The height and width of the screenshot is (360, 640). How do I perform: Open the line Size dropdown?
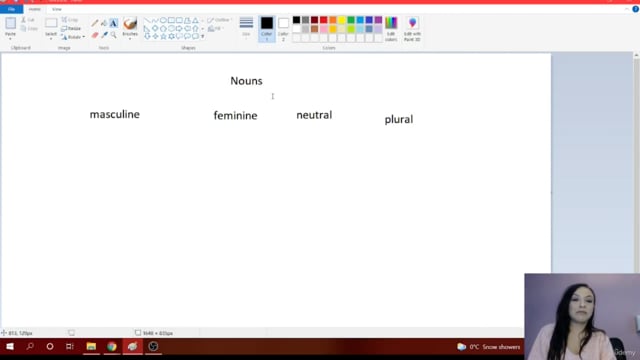point(246,27)
